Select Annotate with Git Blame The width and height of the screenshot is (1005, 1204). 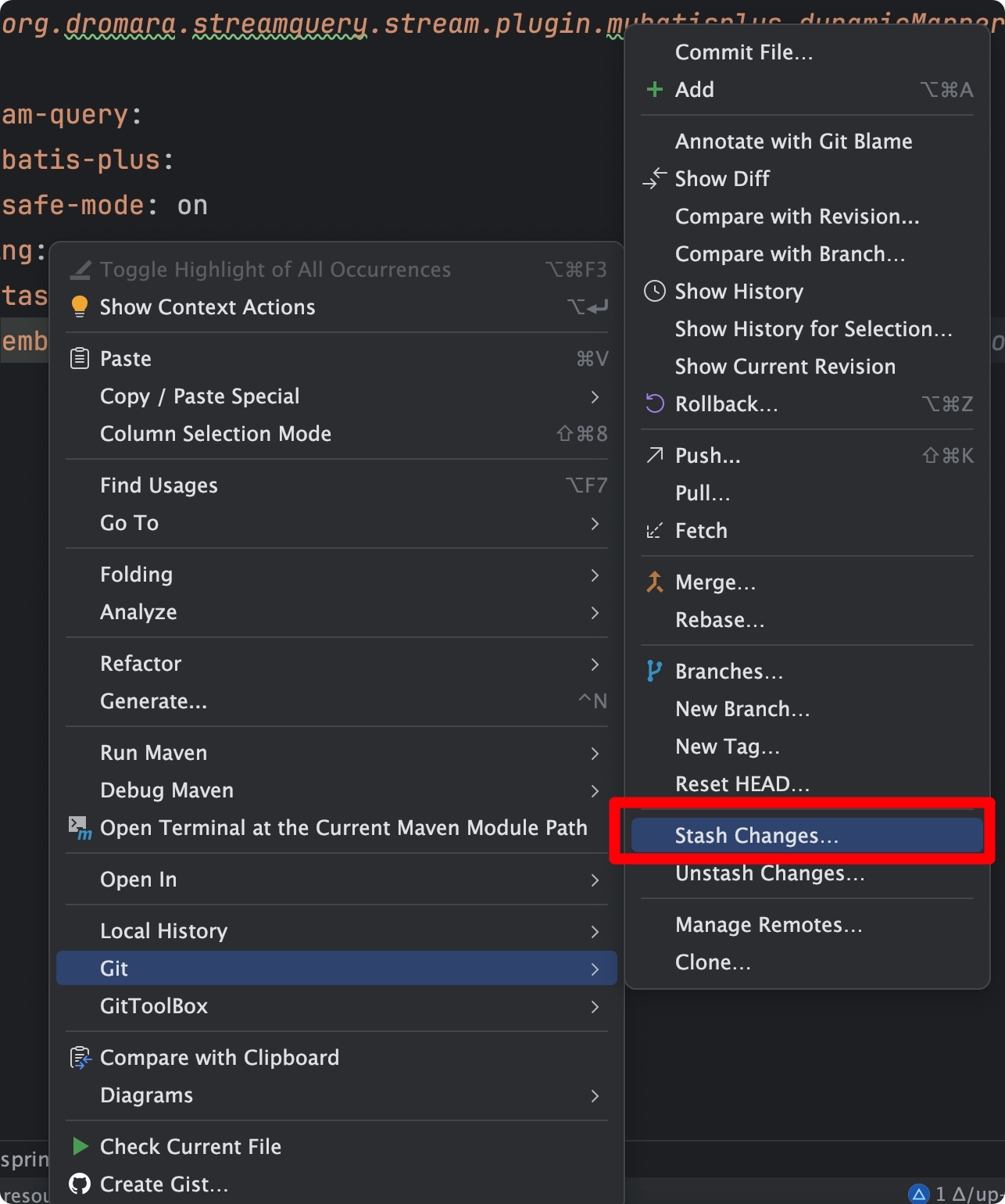pyautogui.click(x=793, y=142)
